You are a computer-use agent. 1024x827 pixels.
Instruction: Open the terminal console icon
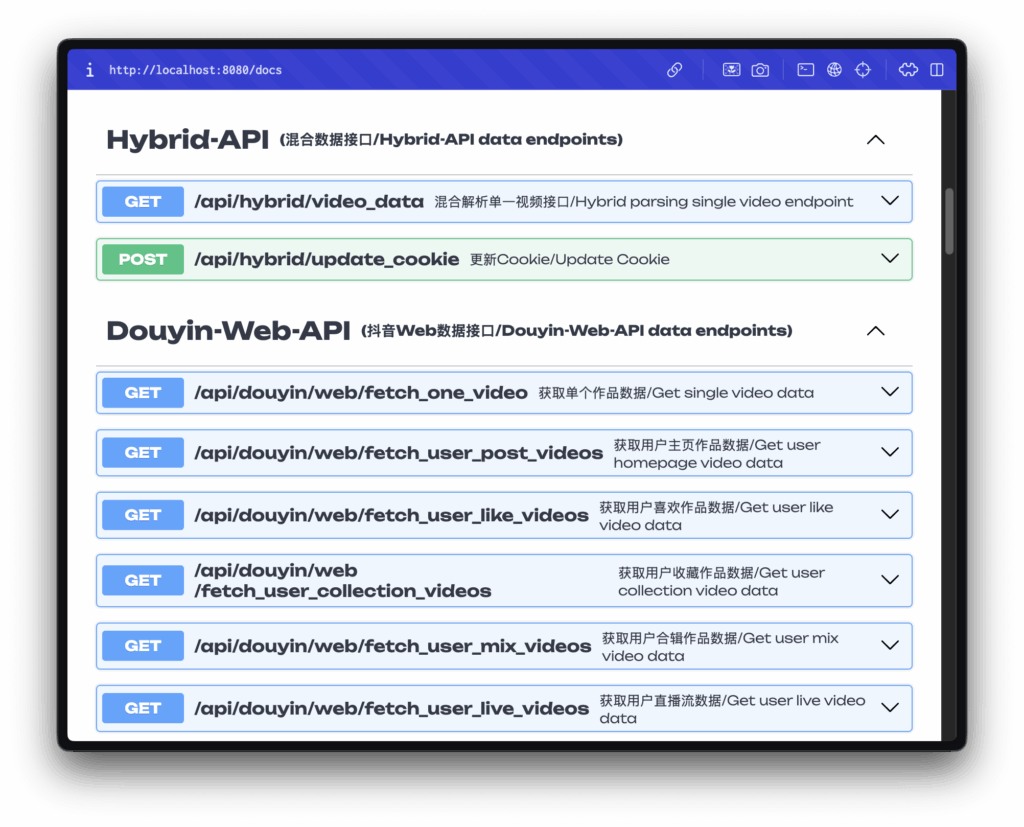[x=805, y=70]
